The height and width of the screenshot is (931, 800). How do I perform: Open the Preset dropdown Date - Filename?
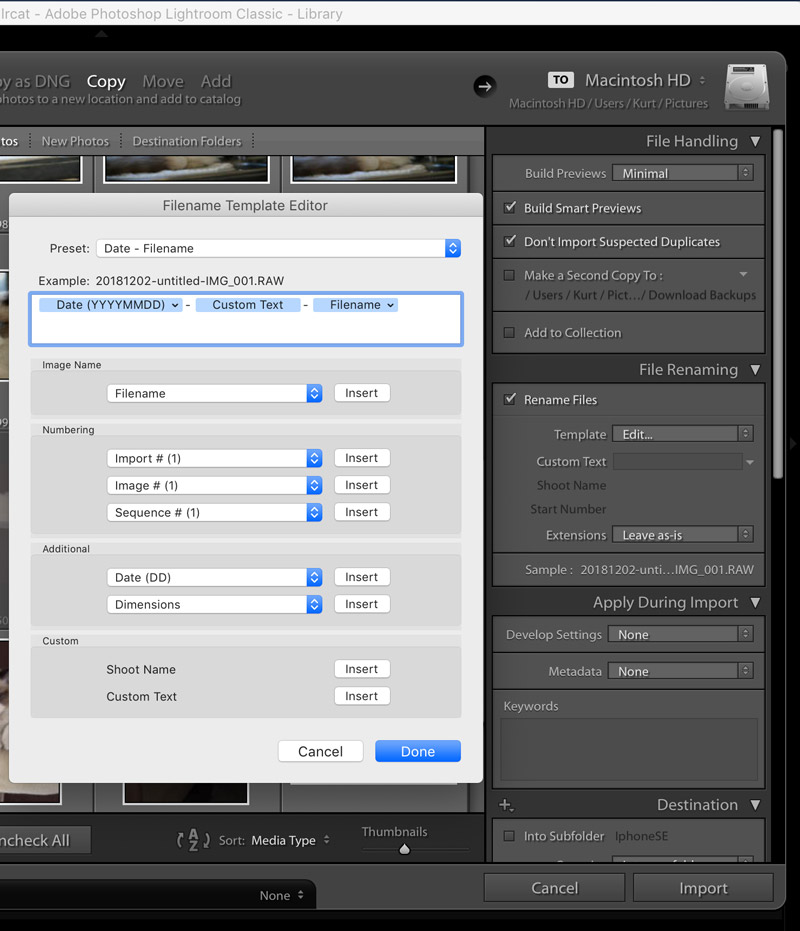279,248
